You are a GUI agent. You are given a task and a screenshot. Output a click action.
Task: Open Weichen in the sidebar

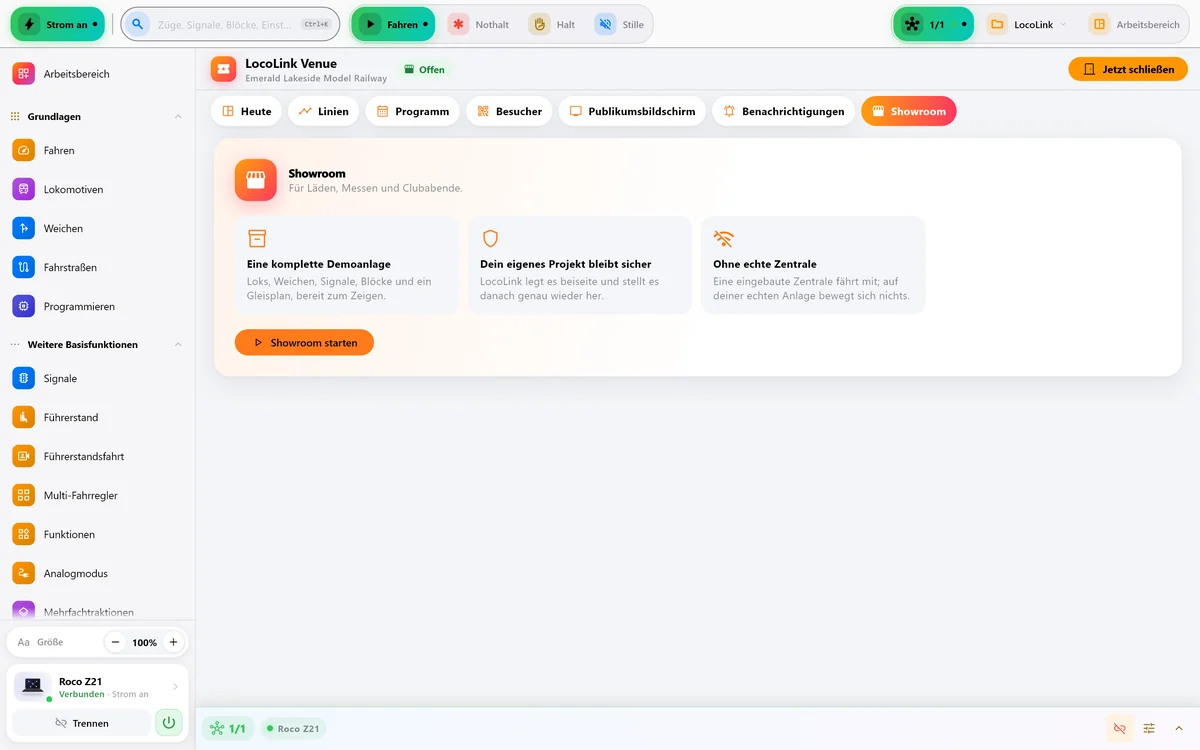[x=97, y=228]
